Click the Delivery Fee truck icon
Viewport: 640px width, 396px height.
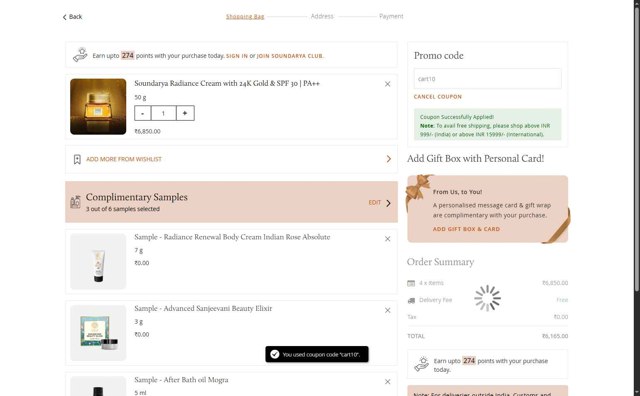pyautogui.click(x=411, y=300)
